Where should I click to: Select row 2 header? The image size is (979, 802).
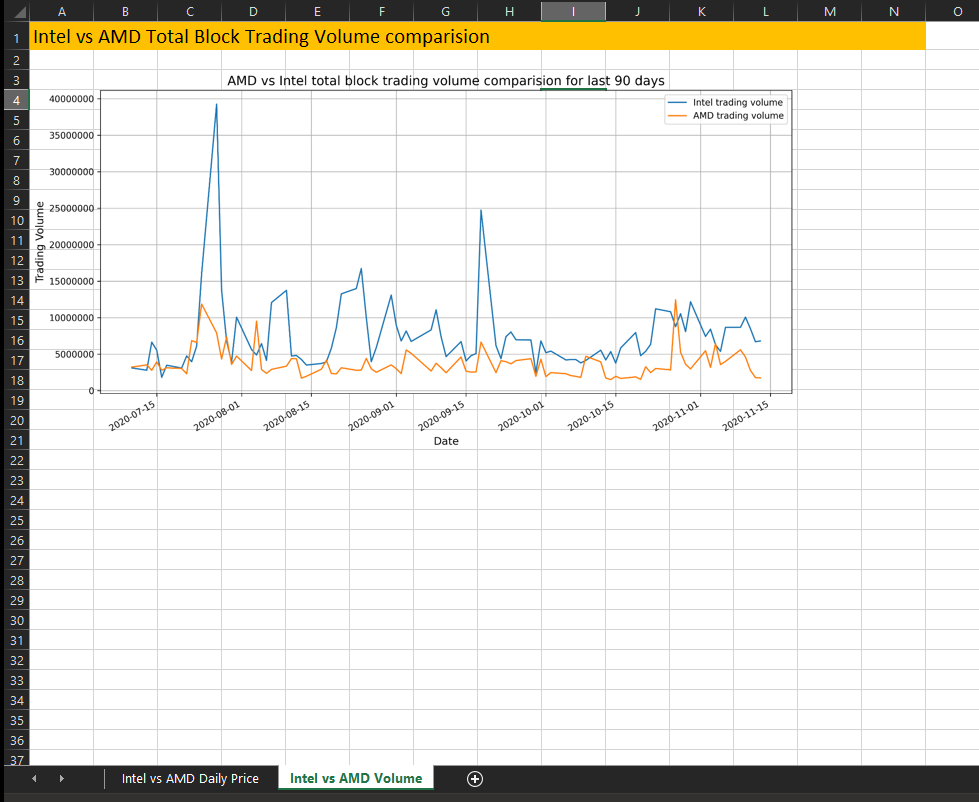pos(16,61)
